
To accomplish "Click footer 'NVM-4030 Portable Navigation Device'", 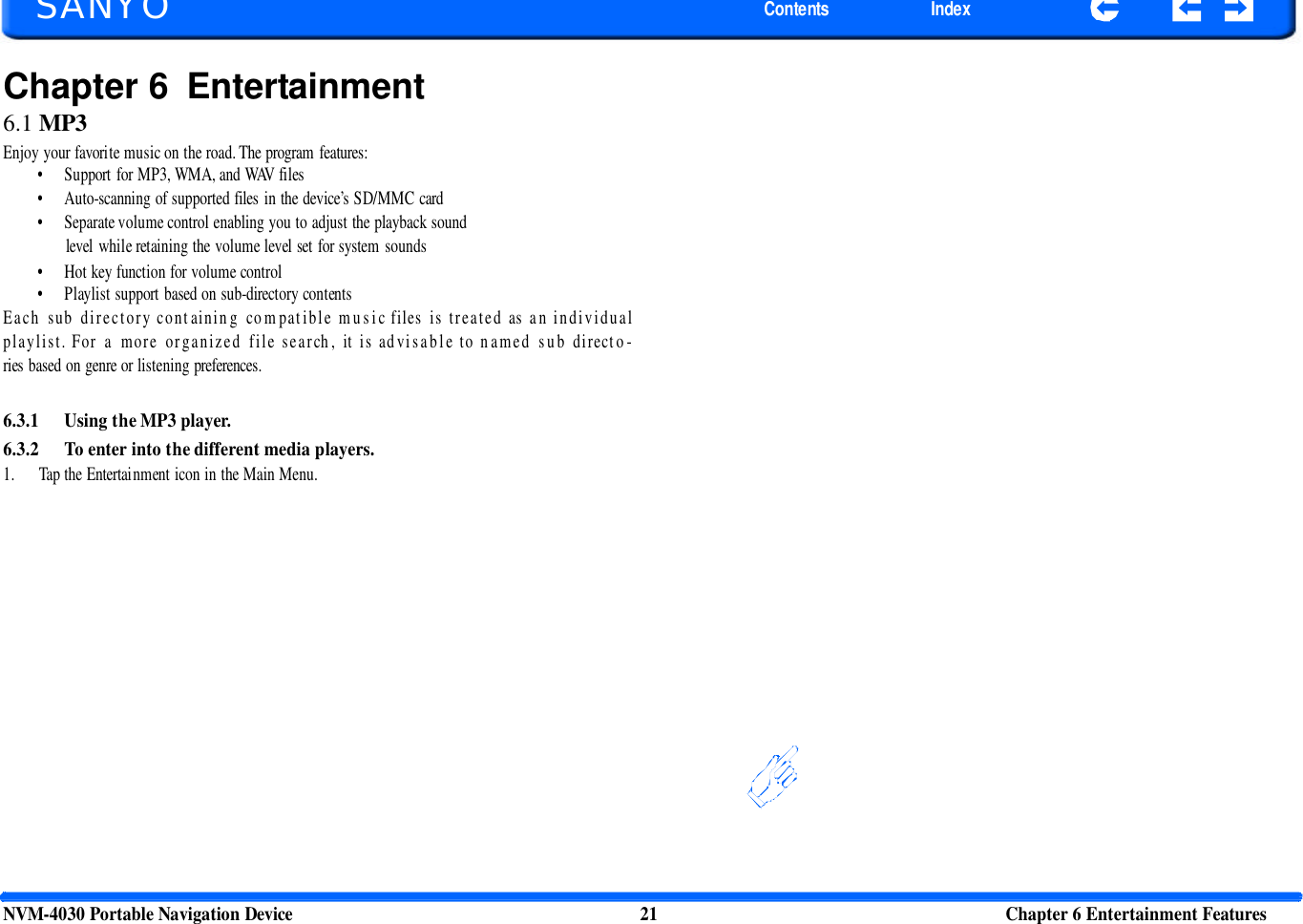I will coord(148,913).
